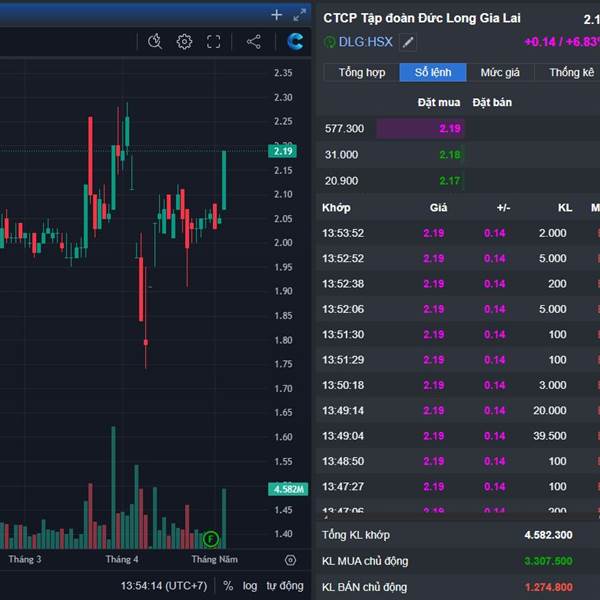Select the trade at 13:48:50
The height and width of the screenshot is (600, 600).
458,461
